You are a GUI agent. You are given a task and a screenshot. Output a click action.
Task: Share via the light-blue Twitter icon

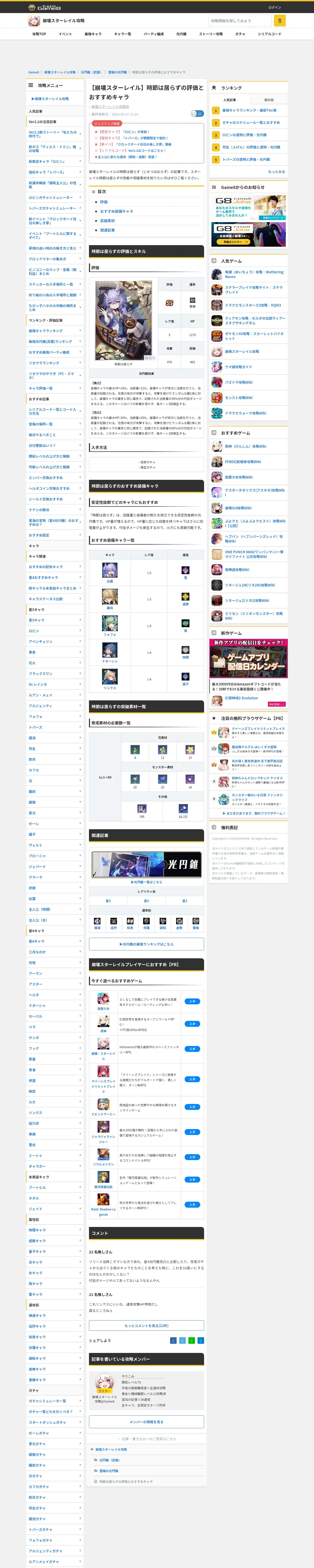pyautogui.click(x=182, y=1340)
